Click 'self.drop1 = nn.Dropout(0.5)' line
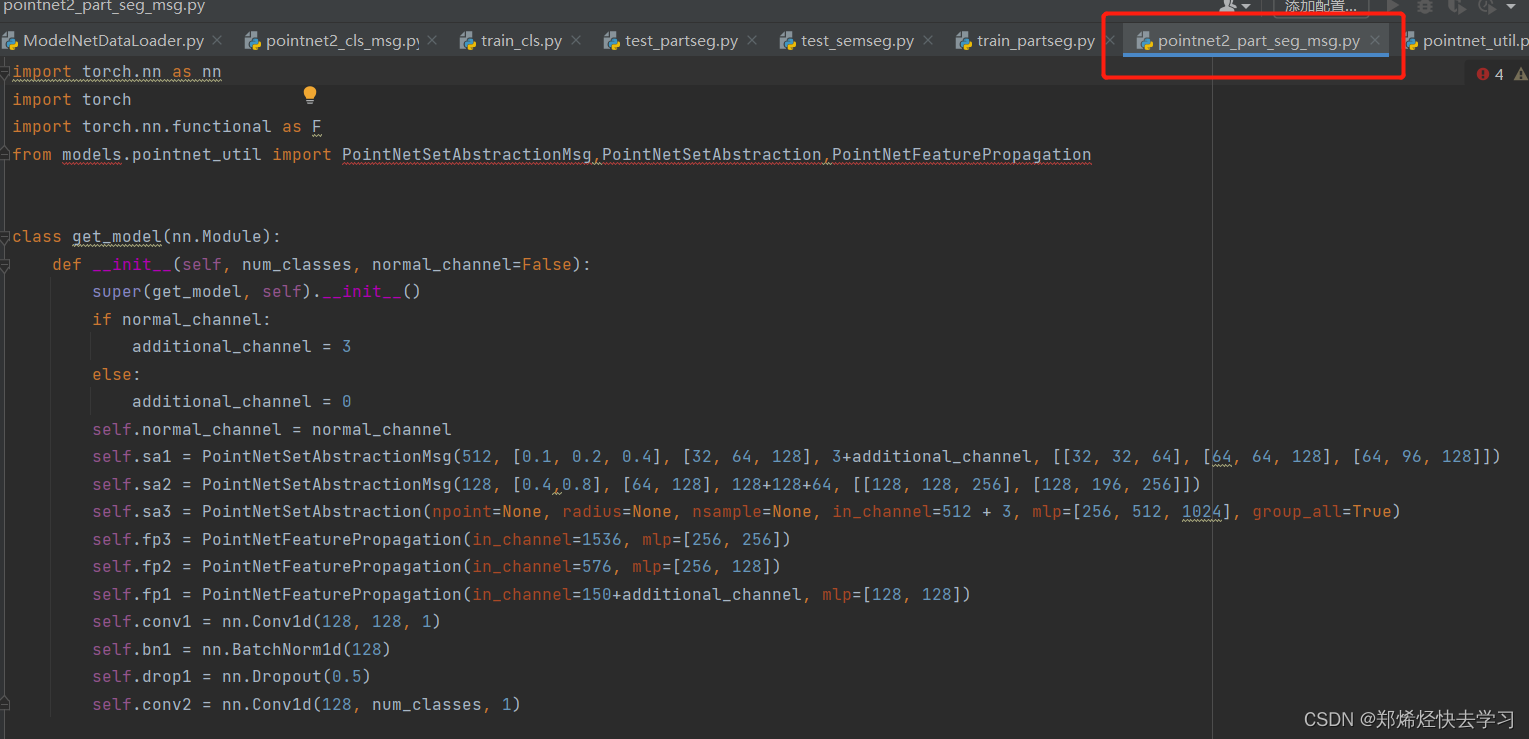The height and width of the screenshot is (739, 1529). (x=232, y=677)
